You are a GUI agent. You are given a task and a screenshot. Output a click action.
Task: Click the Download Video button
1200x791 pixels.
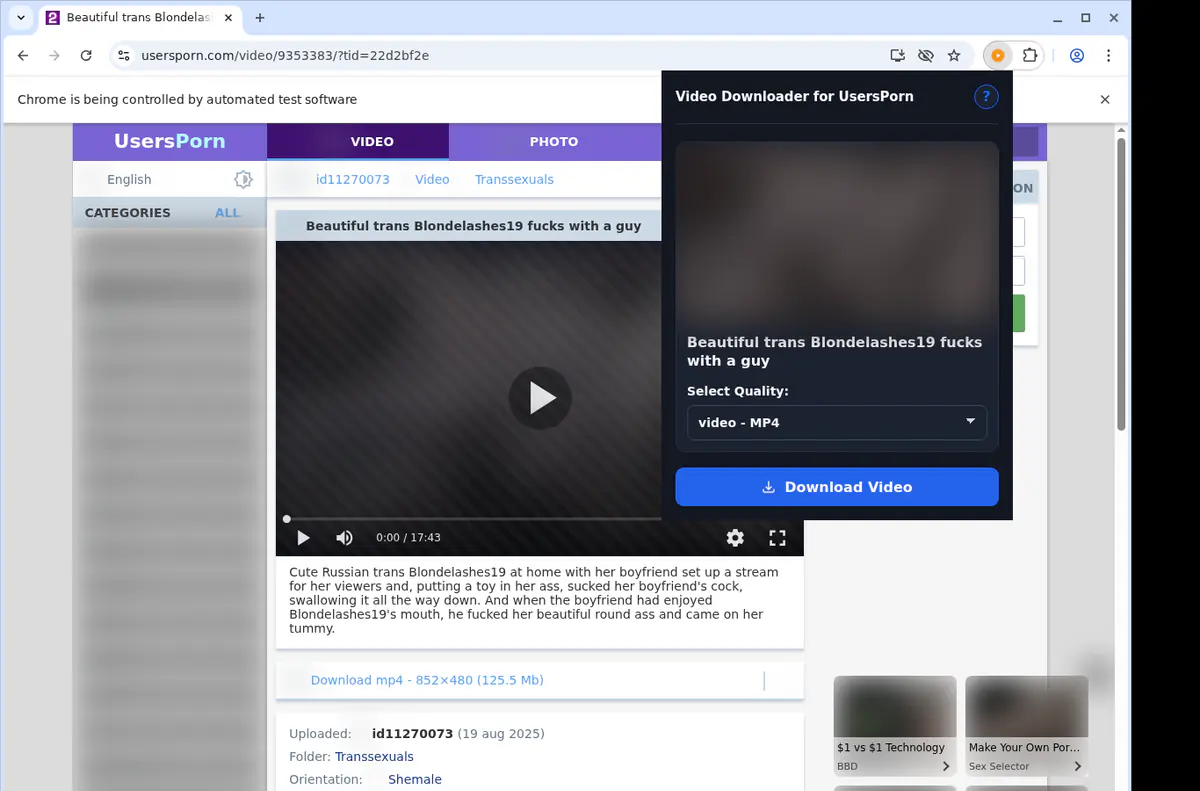[x=837, y=487]
